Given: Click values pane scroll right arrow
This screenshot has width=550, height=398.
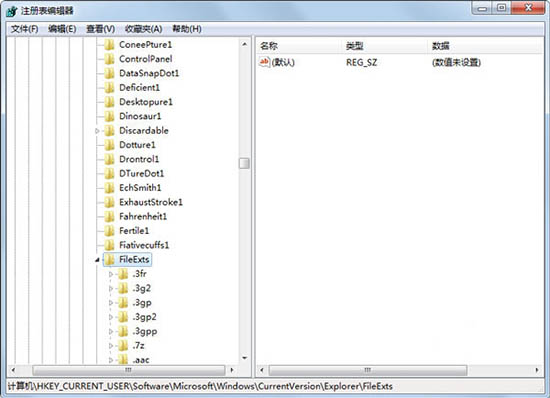Looking at the screenshot, I should point(537,370).
